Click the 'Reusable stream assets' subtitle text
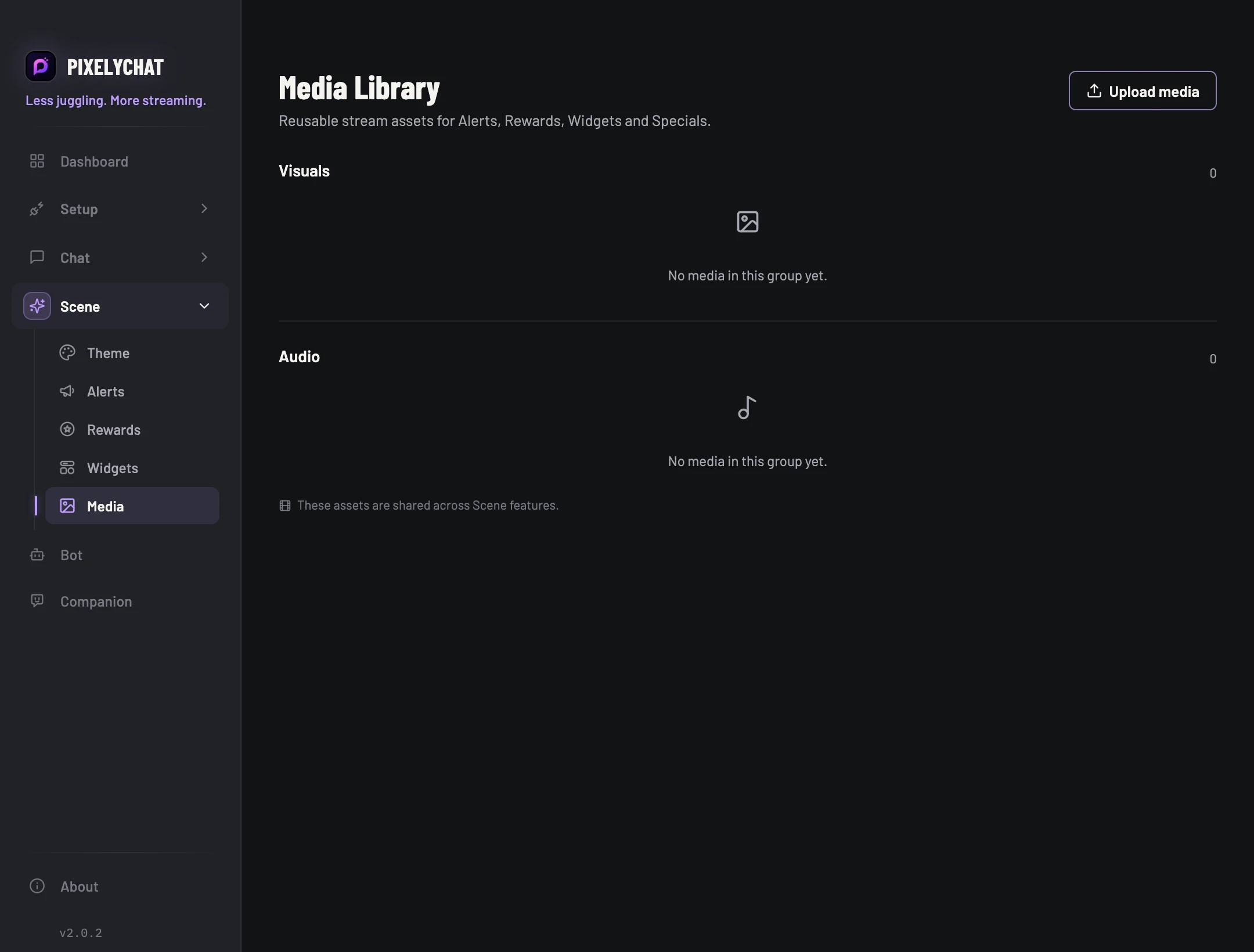1254x952 pixels. coord(495,121)
